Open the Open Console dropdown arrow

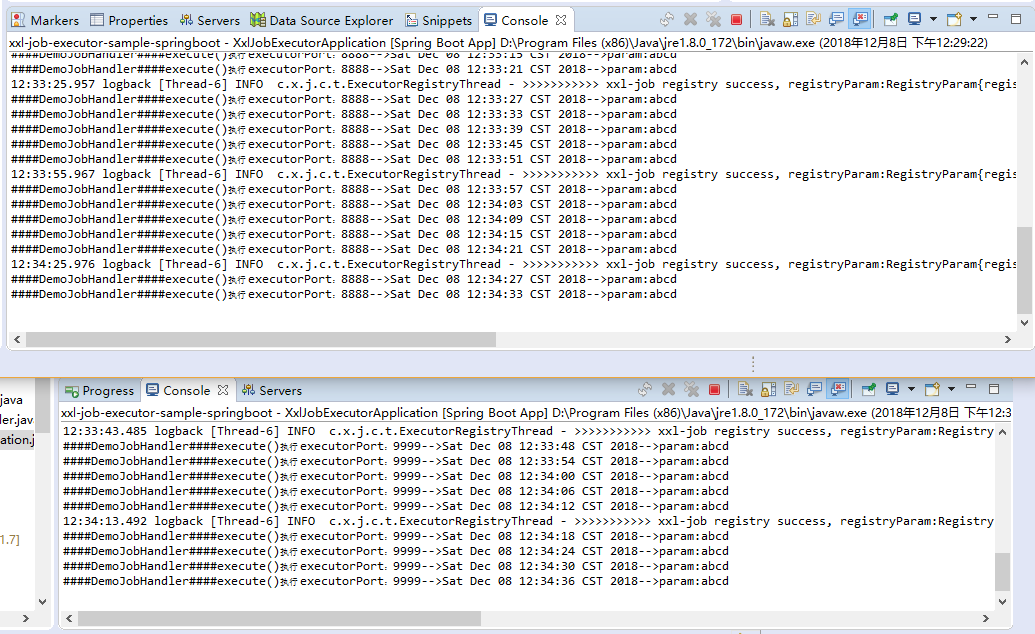point(972,18)
